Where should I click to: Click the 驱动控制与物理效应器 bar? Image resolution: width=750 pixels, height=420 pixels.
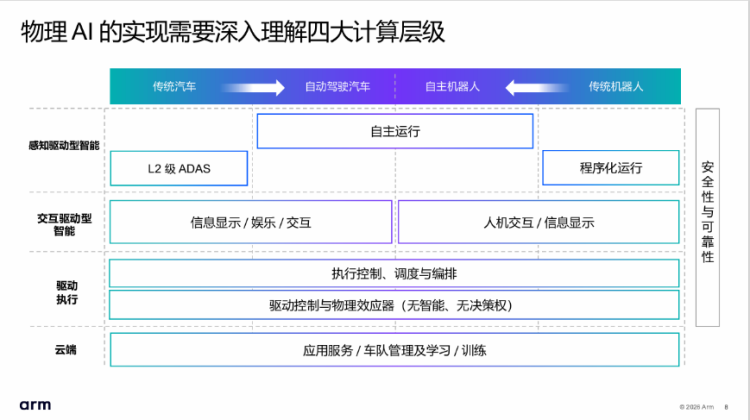coord(395,304)
